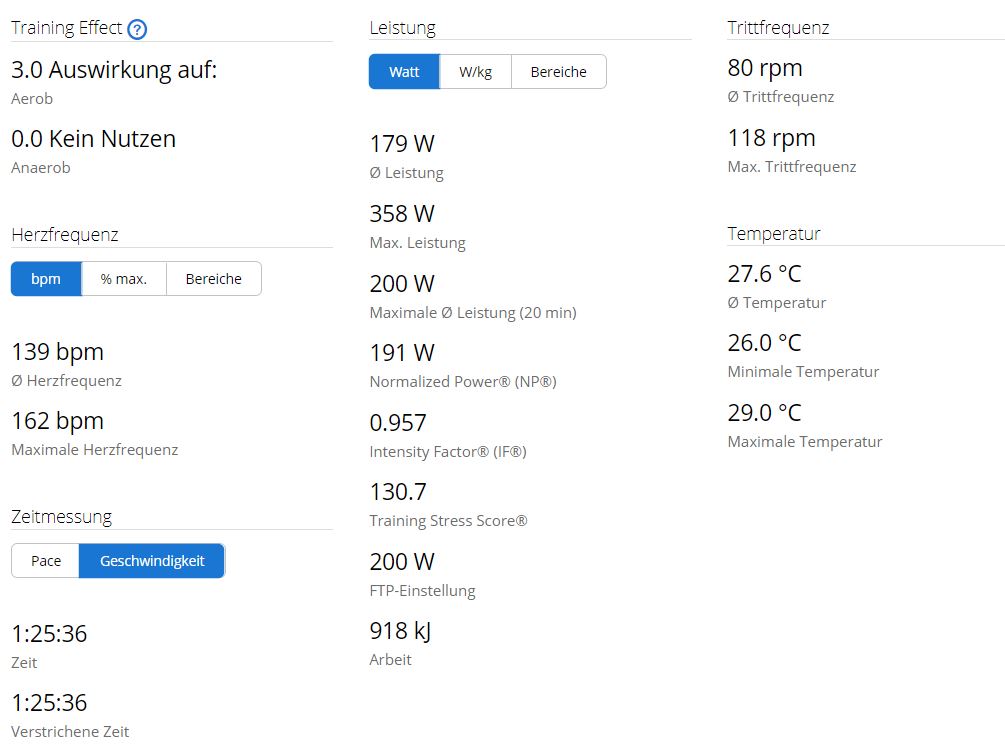Click the FTP-Einstellung label

tap(422, 590)
